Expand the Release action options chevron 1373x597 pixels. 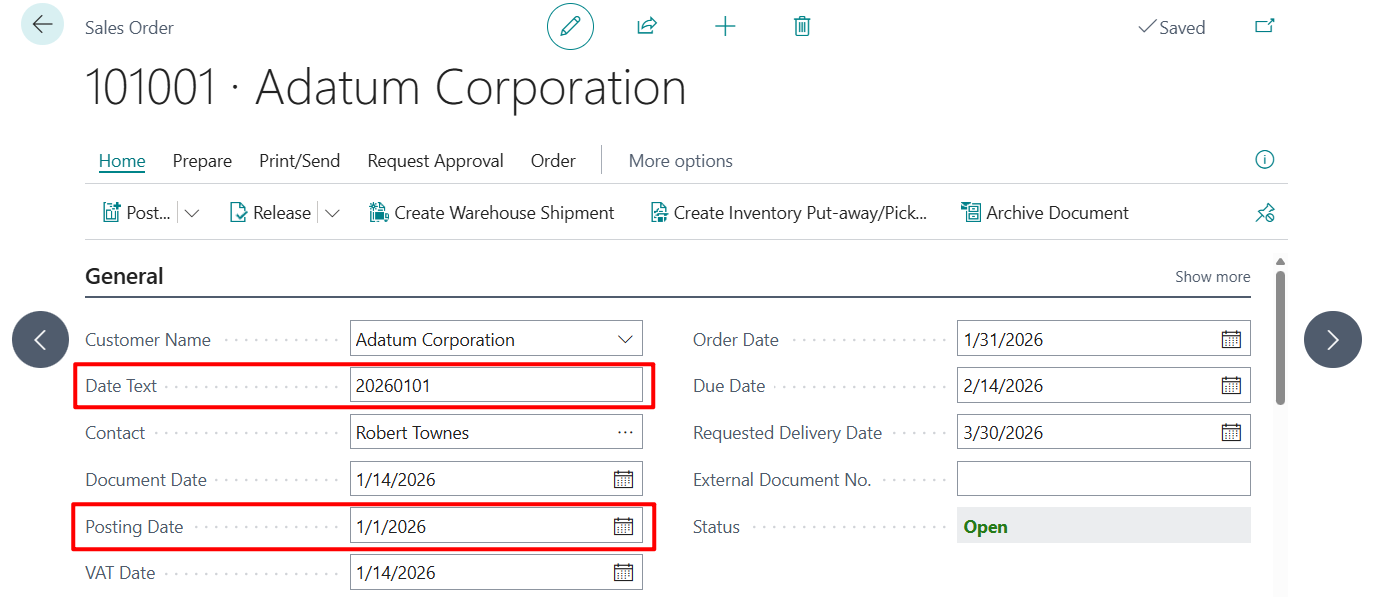point(332,212)
